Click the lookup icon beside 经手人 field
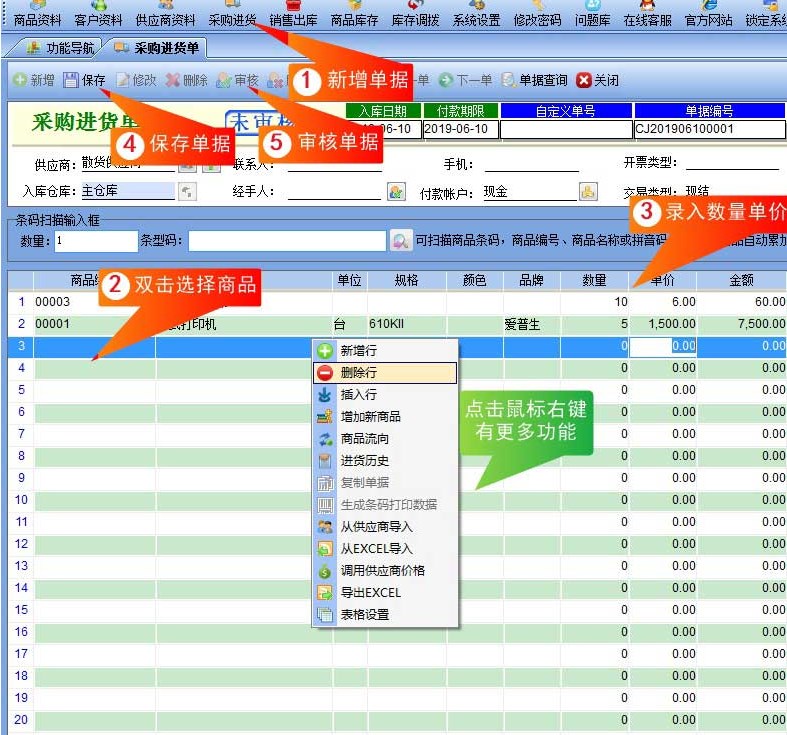This screenshot has width=787, height=735. [x=396, y=192]
